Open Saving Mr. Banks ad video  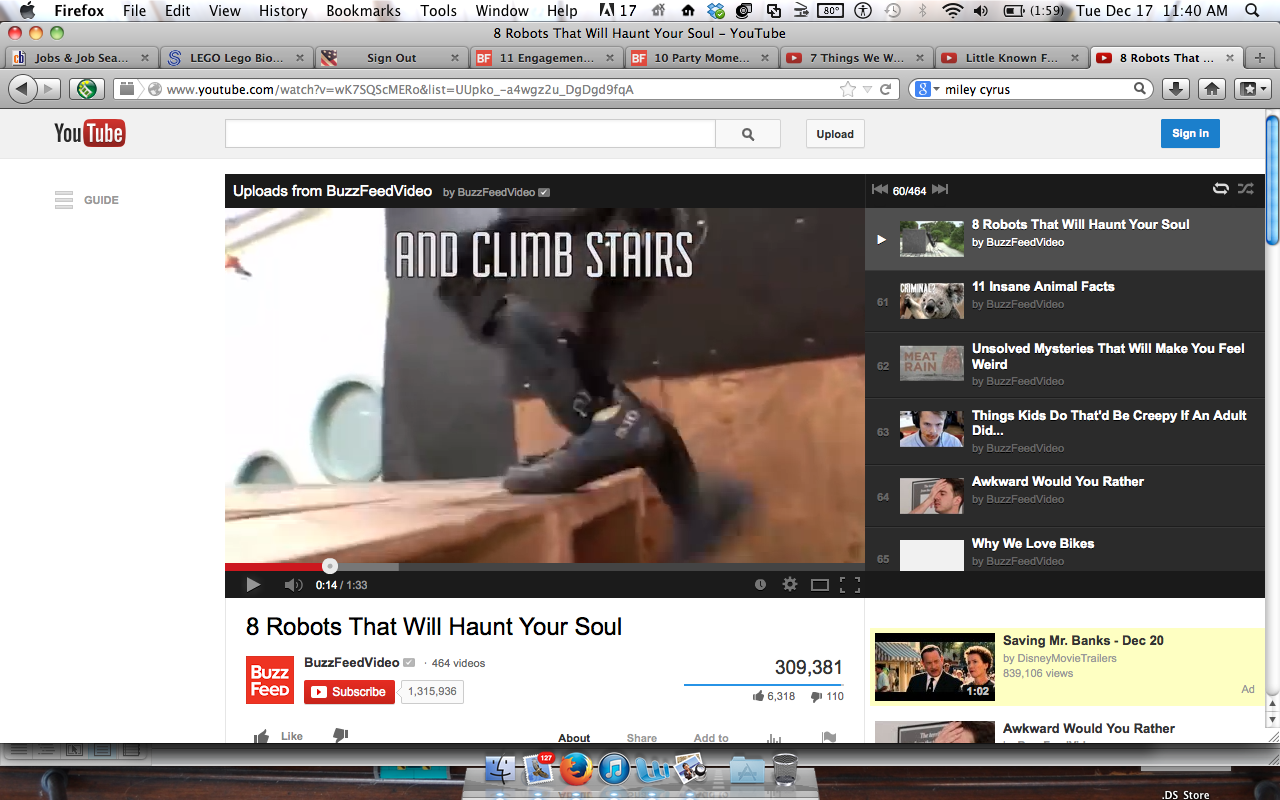click(x=1067, y=667)
